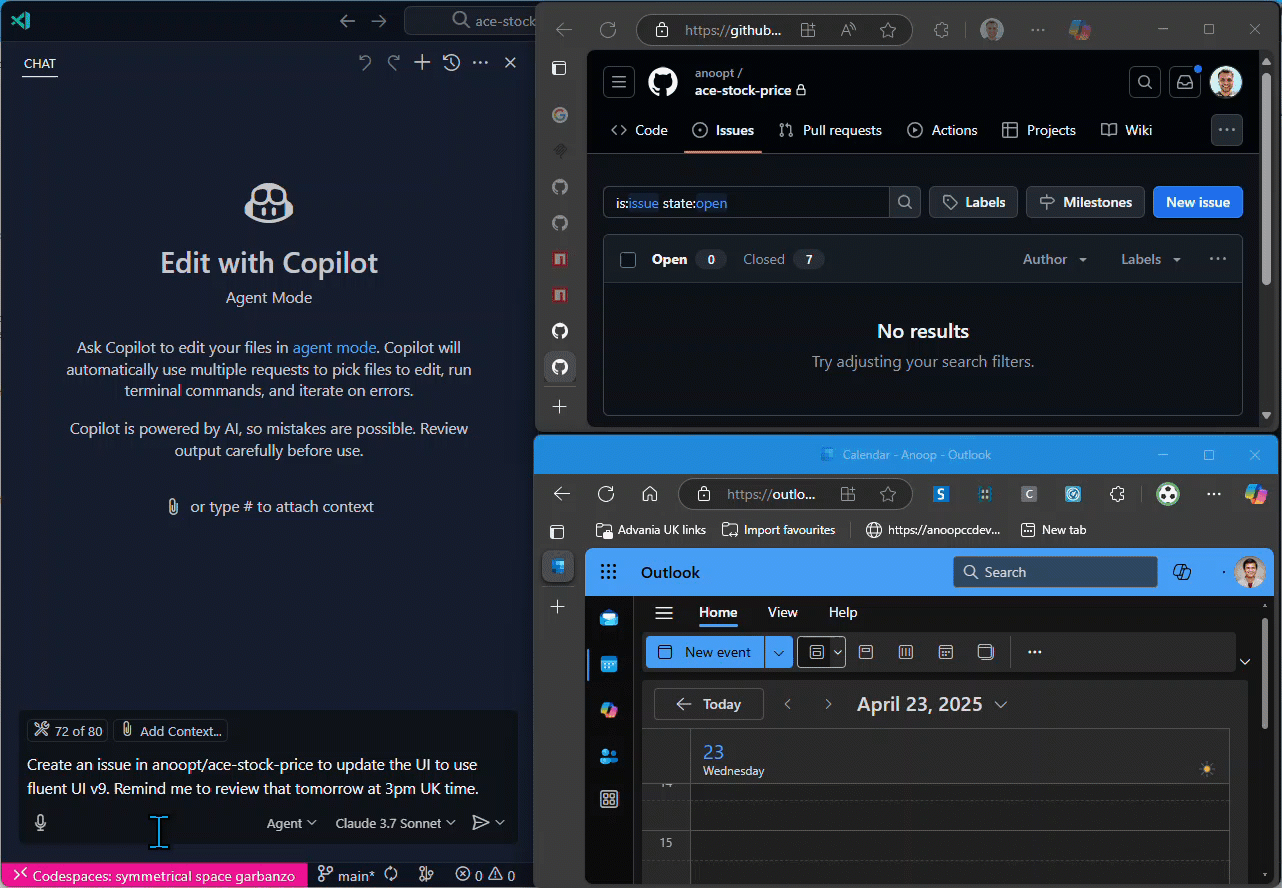Click the microphone voice input icon in chat
1282x888 pixels.
point(41,823)
